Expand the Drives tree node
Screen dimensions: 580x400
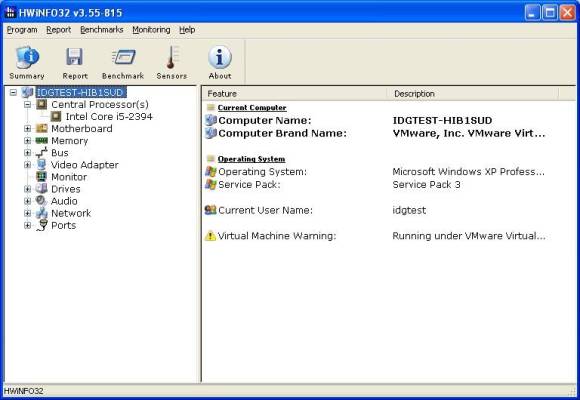click(27, 189)
